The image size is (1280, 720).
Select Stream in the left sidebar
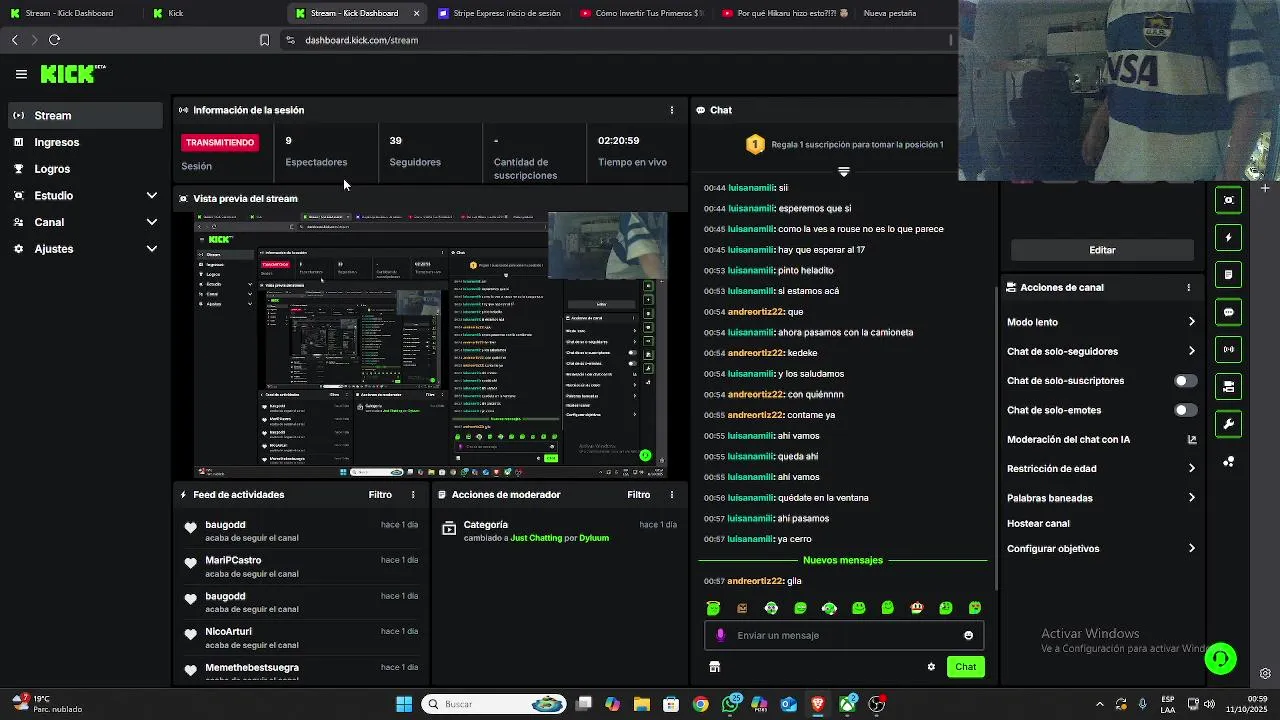pos(85,116)
